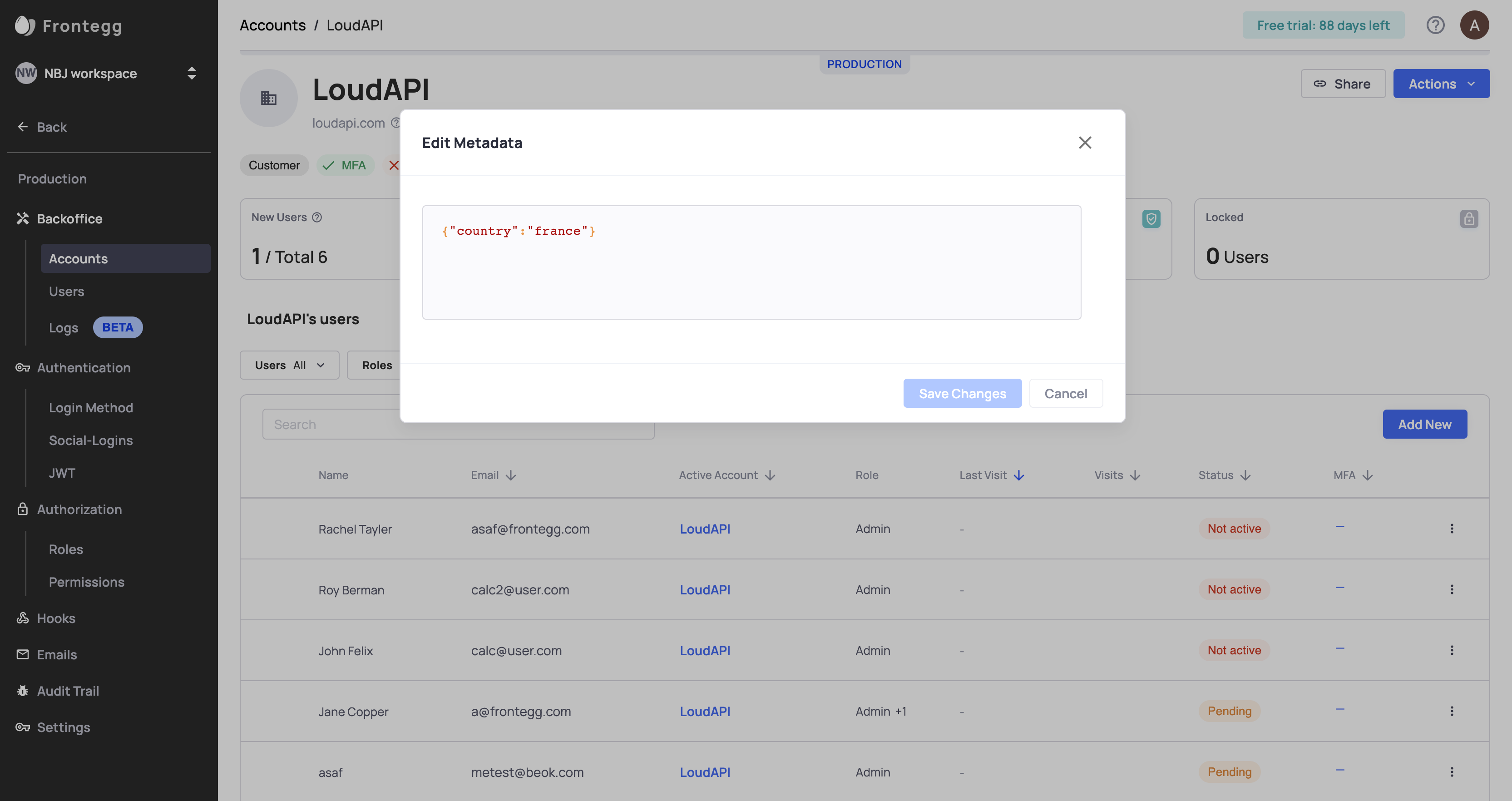Open the Actions dropdown button
Viewport: 1512px width, 801px height.
pyautogui.click(x=1441, y=84)
